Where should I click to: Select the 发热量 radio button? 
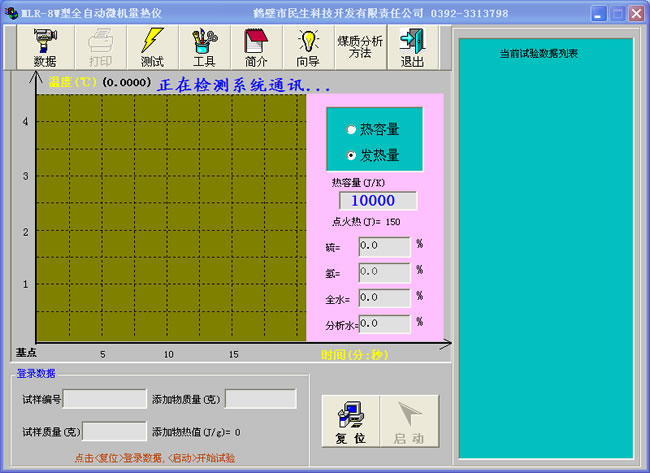coord(351,155)
